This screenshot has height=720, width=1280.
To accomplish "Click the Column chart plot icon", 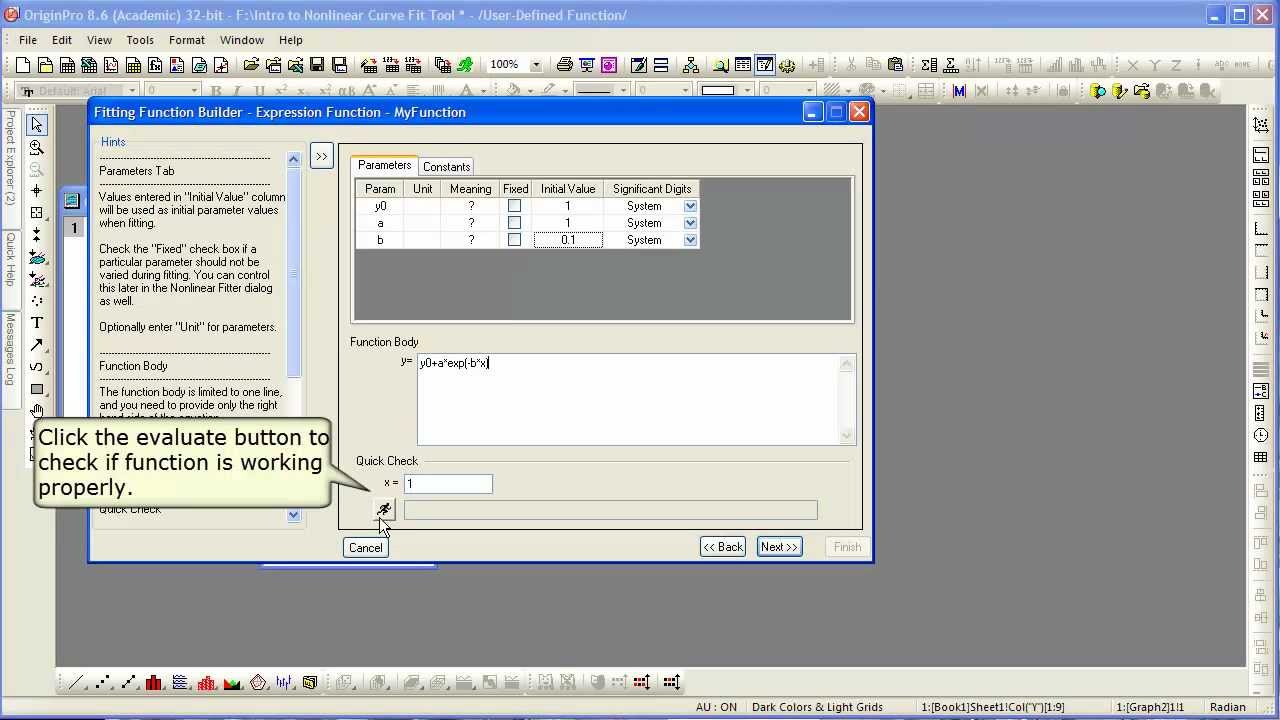I will click(154, 683).
